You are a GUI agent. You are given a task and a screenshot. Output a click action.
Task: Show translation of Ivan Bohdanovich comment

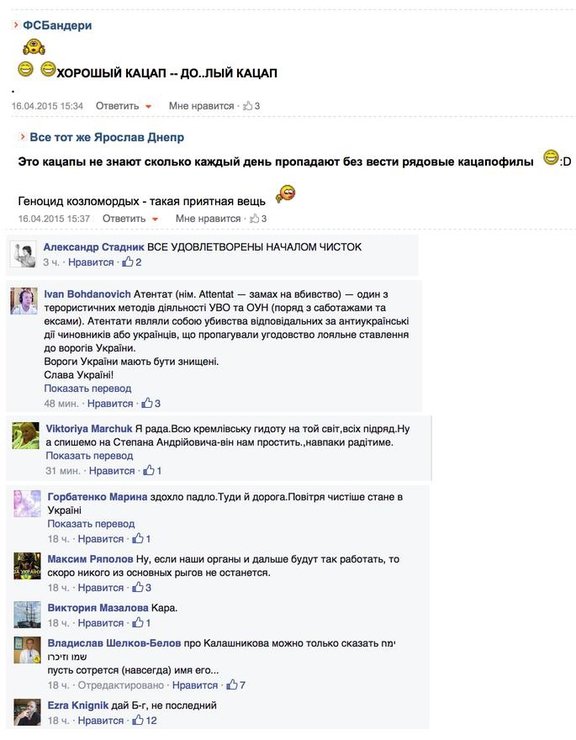[87, 388]
